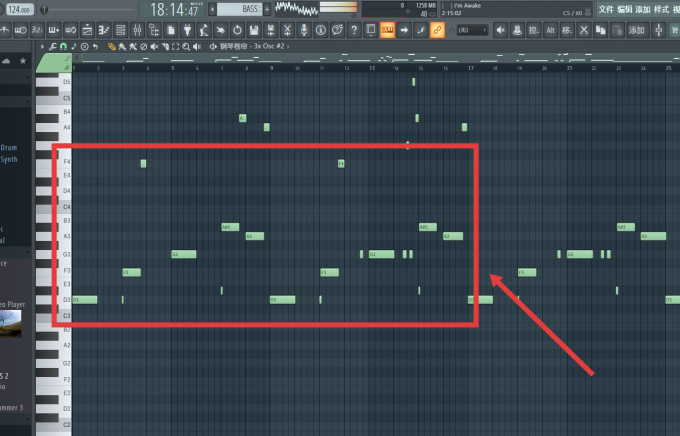Click the help question mark icon
The height and width of the screenshot is (436, 680).
point(354,30)
